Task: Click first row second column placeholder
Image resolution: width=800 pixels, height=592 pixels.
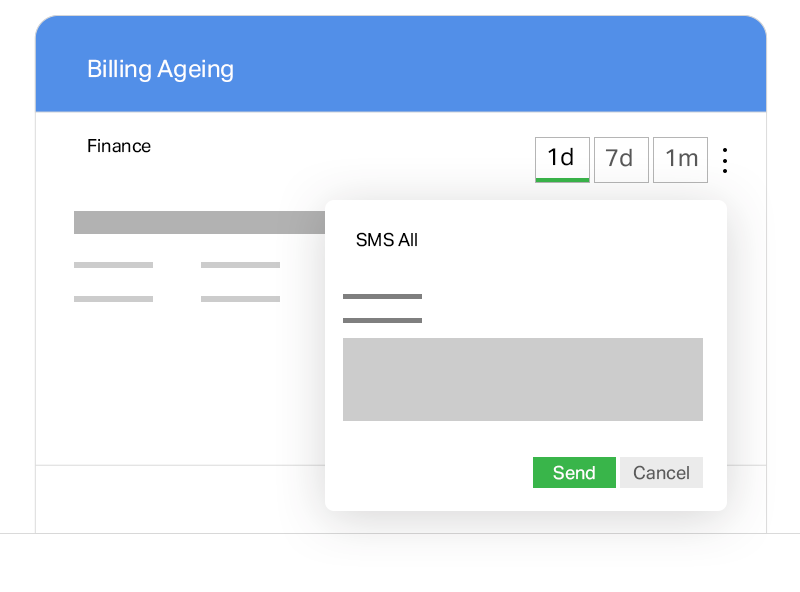Action: click(x=240, y=265)
